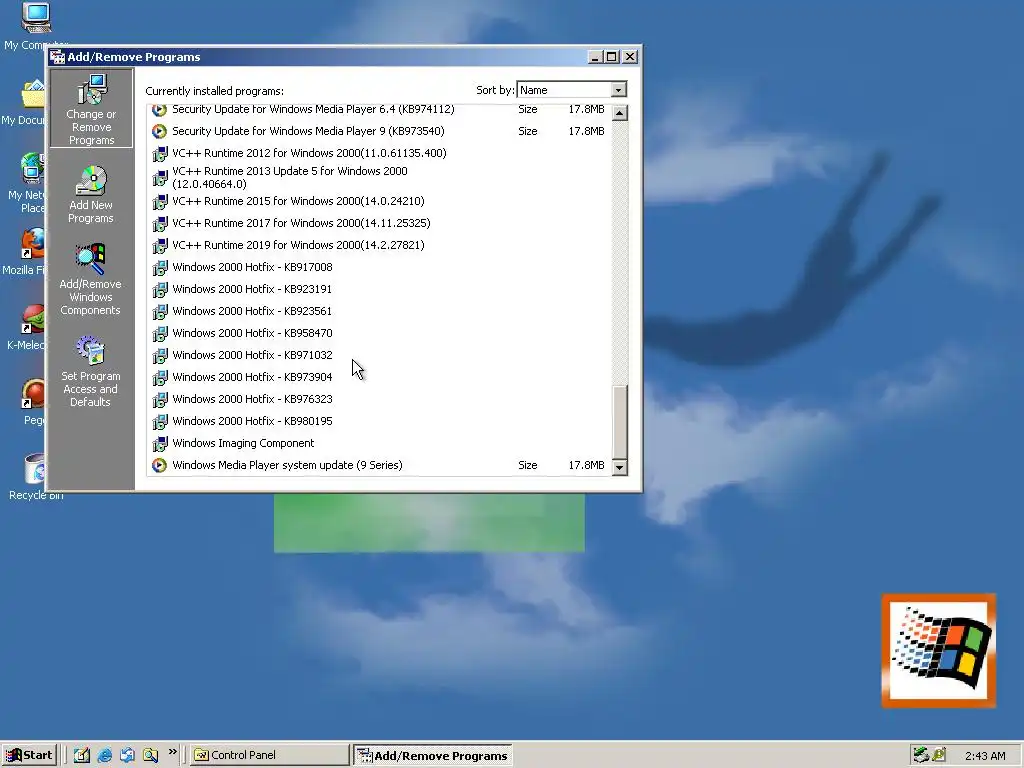Click installer icon beside VC++ Runtime 2012
The image size is (1024, 768).
point(159,154)
